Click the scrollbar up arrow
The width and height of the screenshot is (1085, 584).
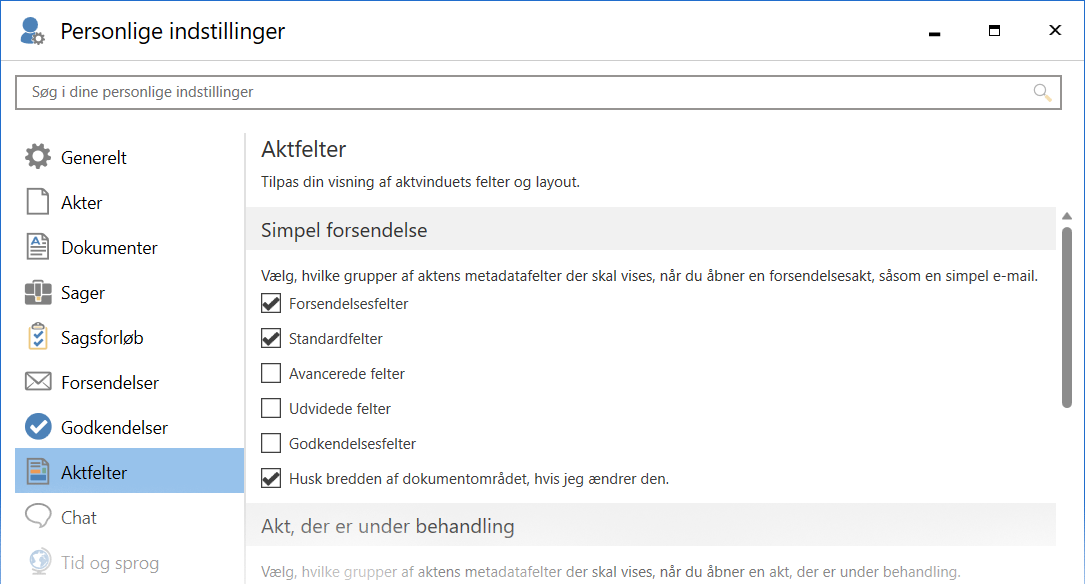tap(1067, 217)
